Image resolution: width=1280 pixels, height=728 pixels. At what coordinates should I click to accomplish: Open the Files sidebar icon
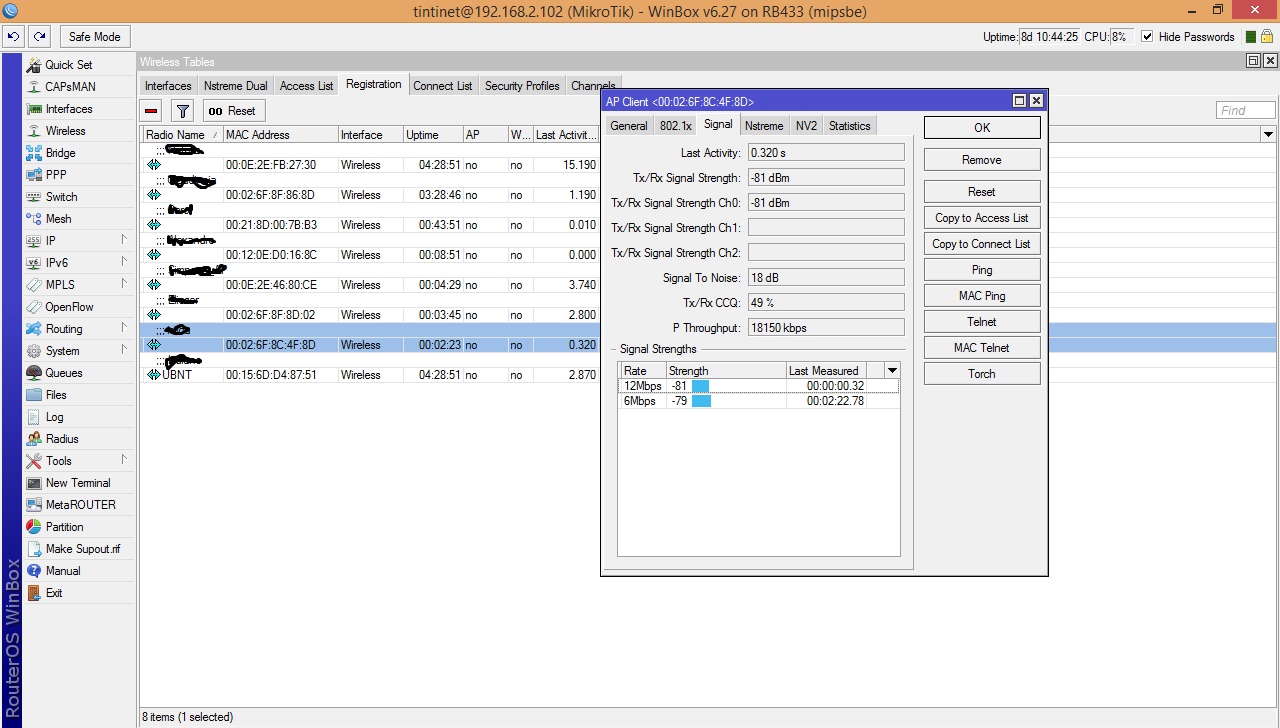coord(34,395)
